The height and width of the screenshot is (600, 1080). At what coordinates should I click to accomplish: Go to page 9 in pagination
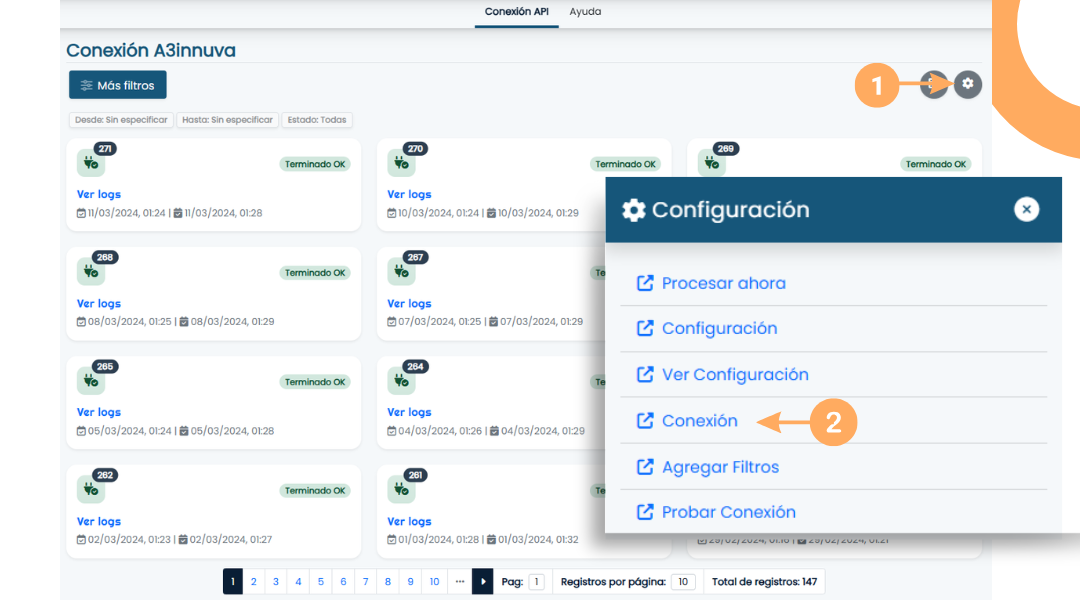tap(410, 581)
